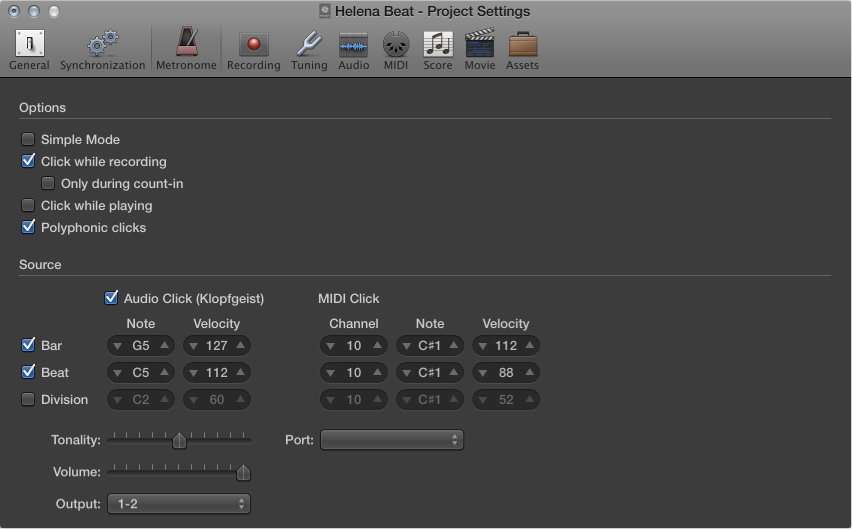Click the Source section heading
Image resolution: width=852 pixels, height=530 pixels.
40,265
